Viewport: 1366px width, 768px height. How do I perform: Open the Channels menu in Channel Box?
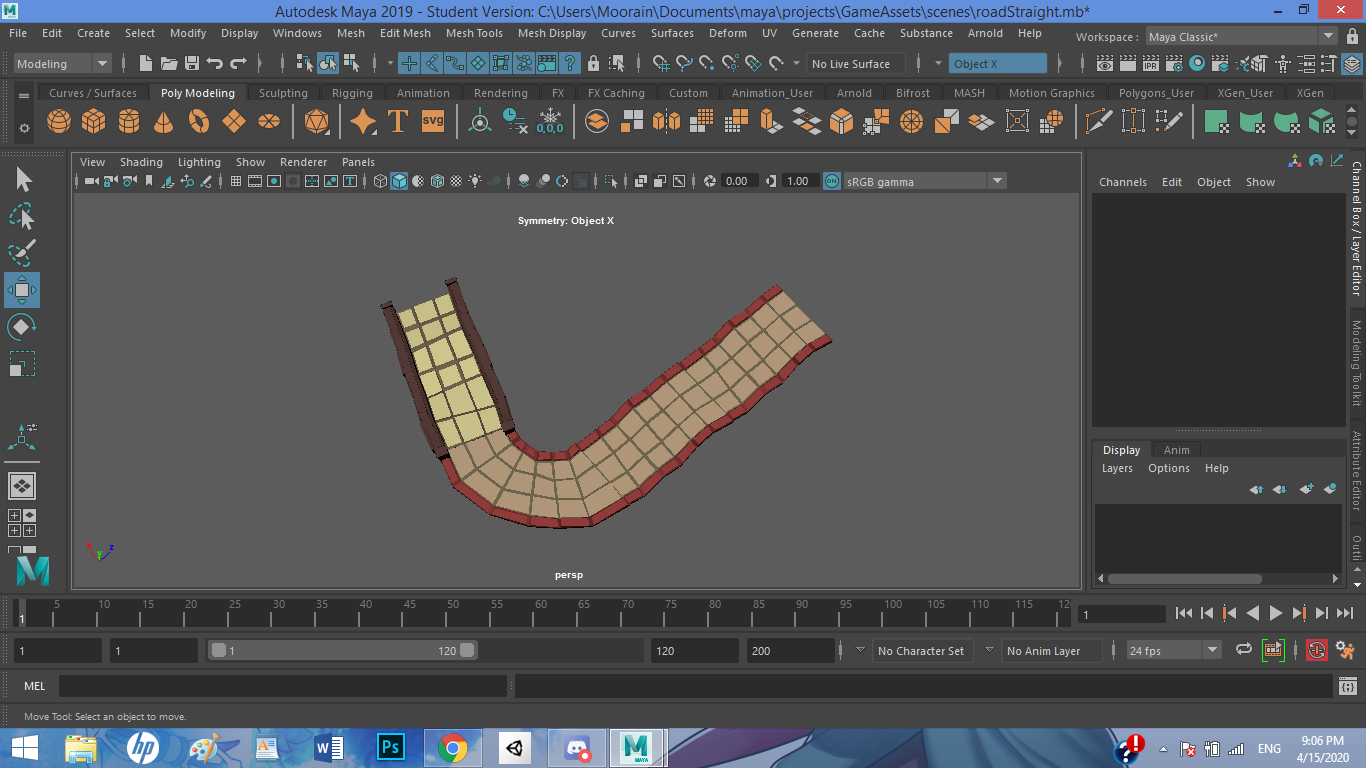tap(1123, 182)
